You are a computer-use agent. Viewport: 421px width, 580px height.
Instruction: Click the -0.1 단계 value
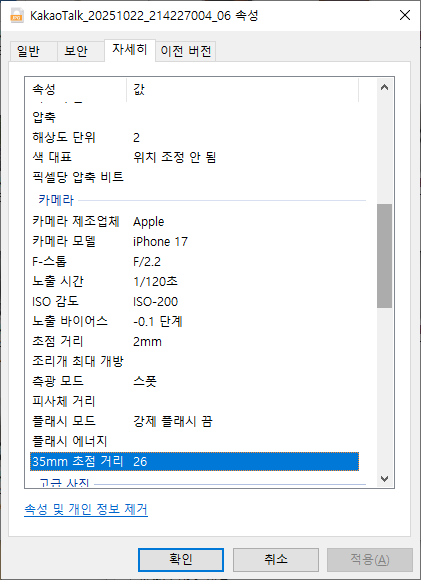coord(158,321)
